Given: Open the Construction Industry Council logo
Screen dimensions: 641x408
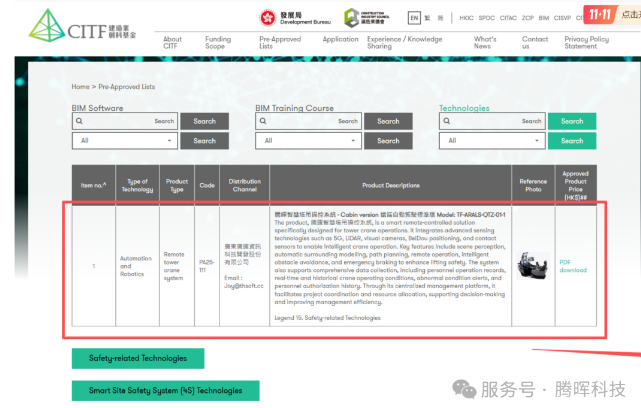Looking at the screenshot, I should point(370,18).
